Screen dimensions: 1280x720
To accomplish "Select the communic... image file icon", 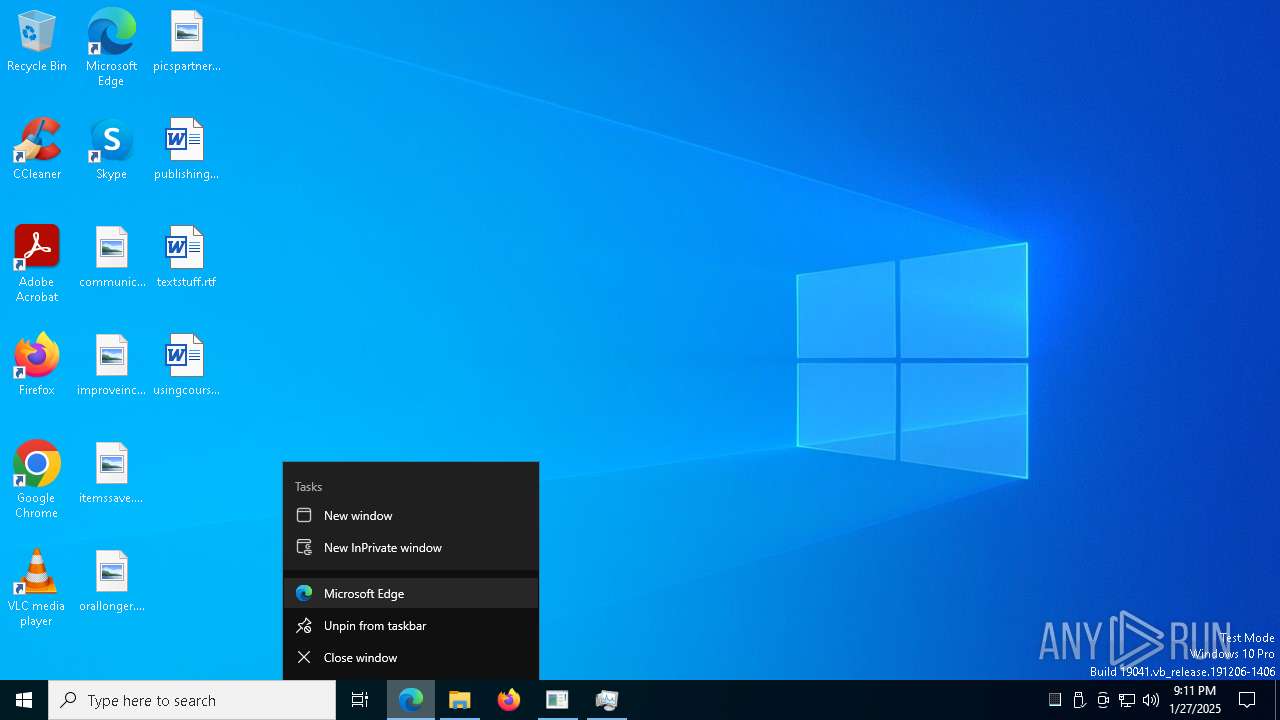I will [x=112, y=258].
